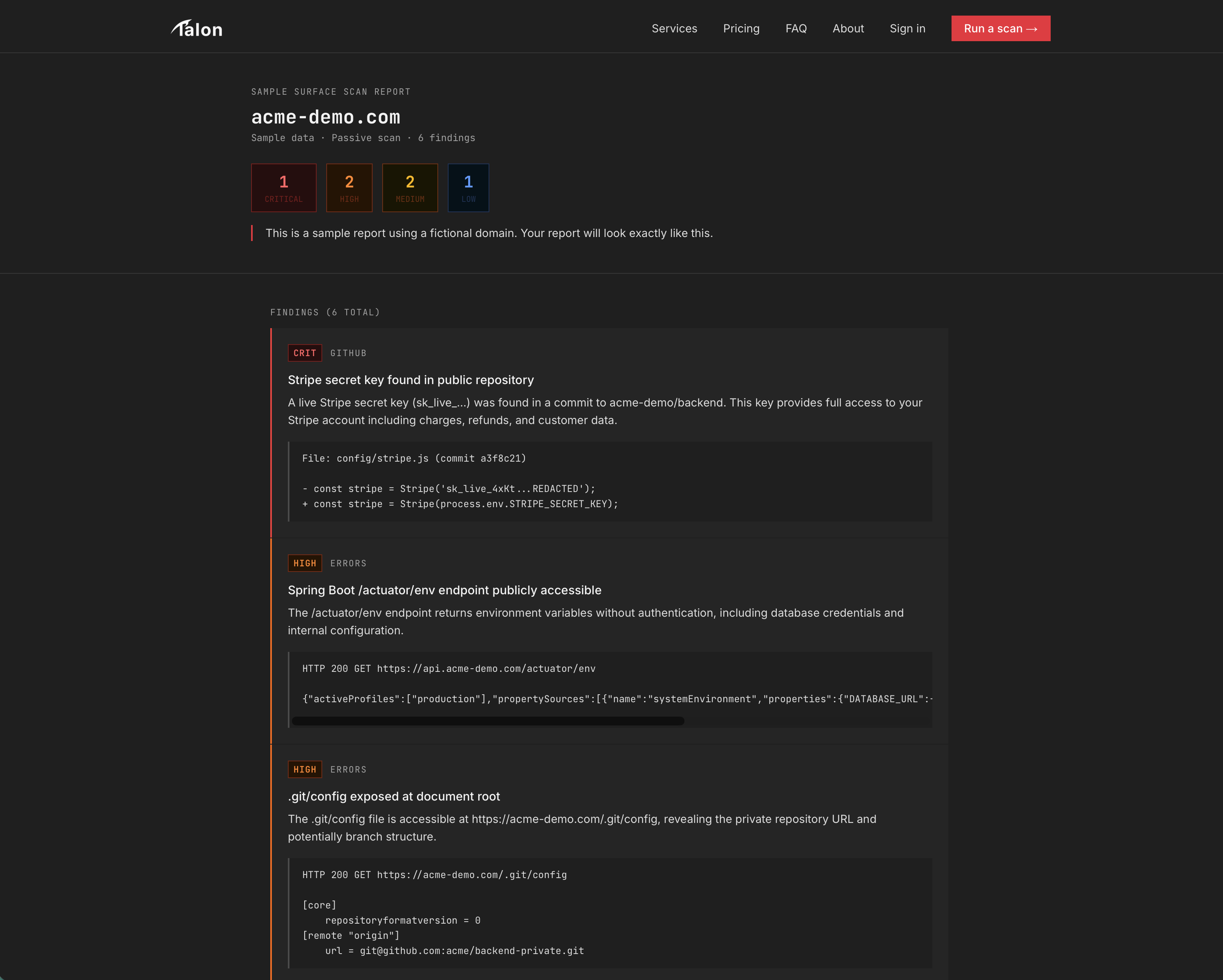This screenshot has width=1223, height=980.
Task: Click the Stripe secret key finding heading
Action: [x=411, y=380]
